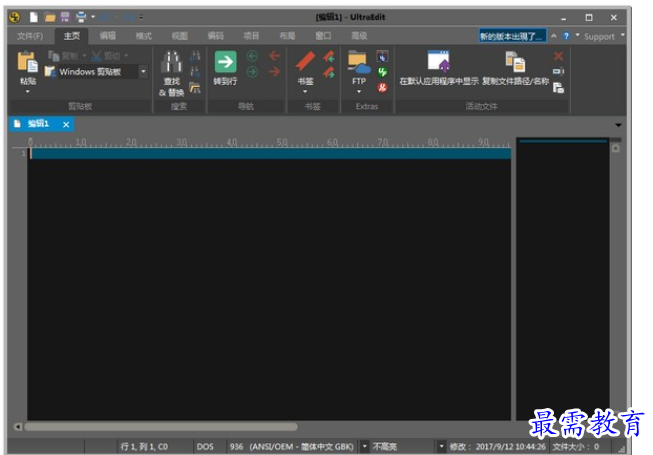The height and width of the screenshot is (455, 653).
Task: Click find previous small binoculars icon
Action: click(x=195, y=56)
